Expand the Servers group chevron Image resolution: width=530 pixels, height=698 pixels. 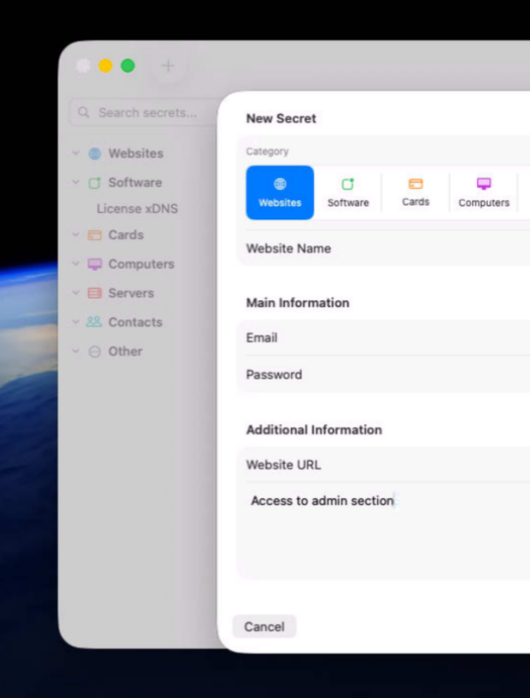[x=76, y=293]
